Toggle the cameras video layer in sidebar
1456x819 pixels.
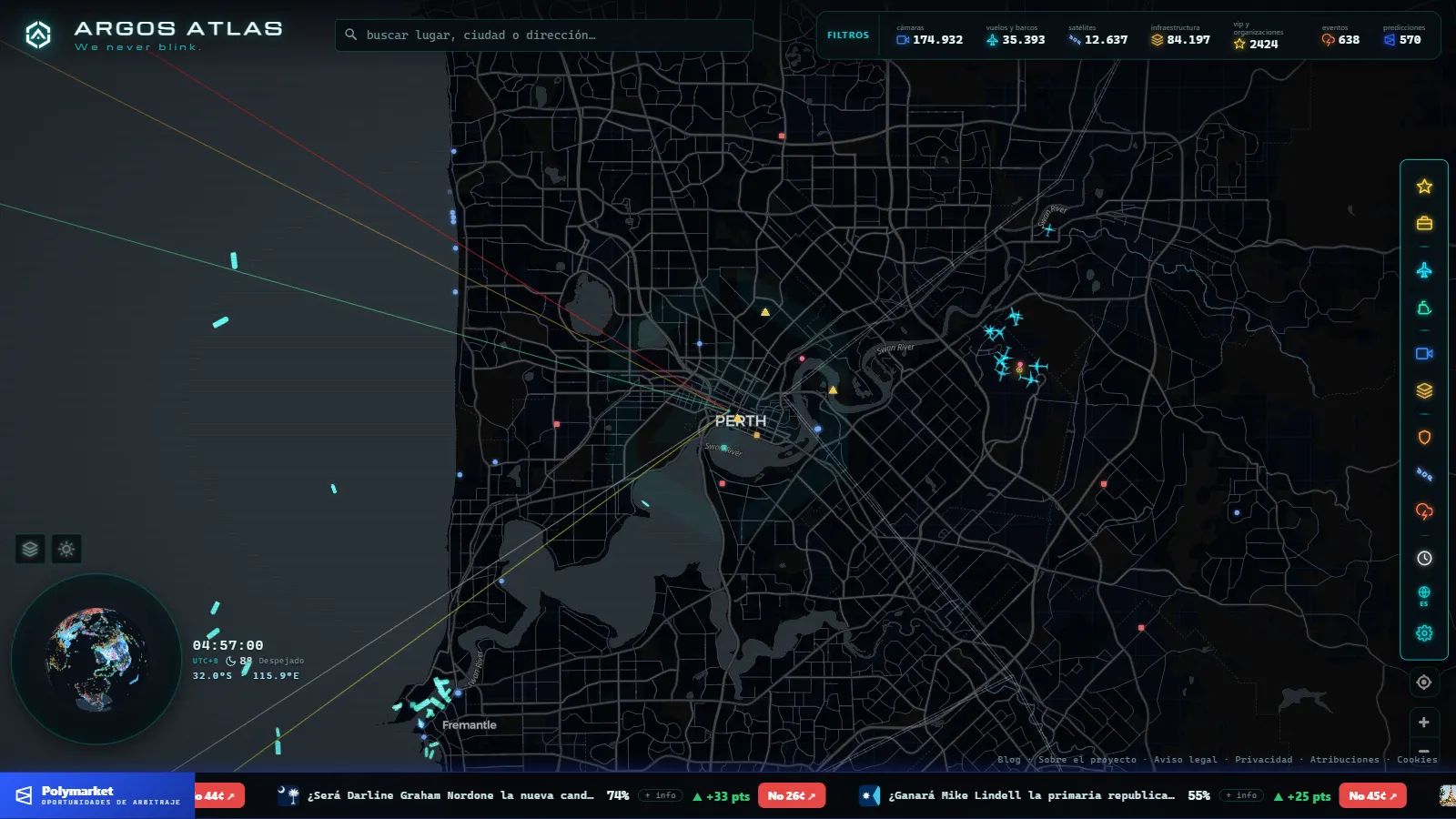click(1424, 353)
